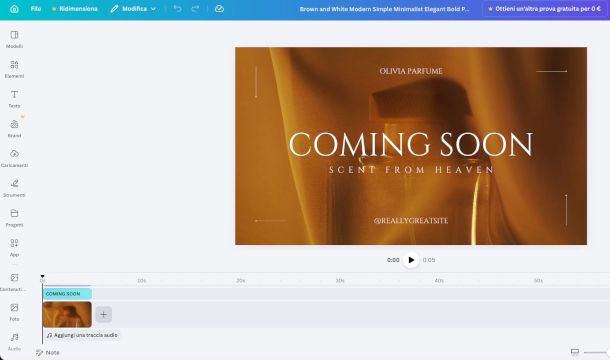Image resolution: width=610 pixels, height=360 pixels.
Task: Go to Canva home icon
Action: pyautogui.click(x=14, y=9)
